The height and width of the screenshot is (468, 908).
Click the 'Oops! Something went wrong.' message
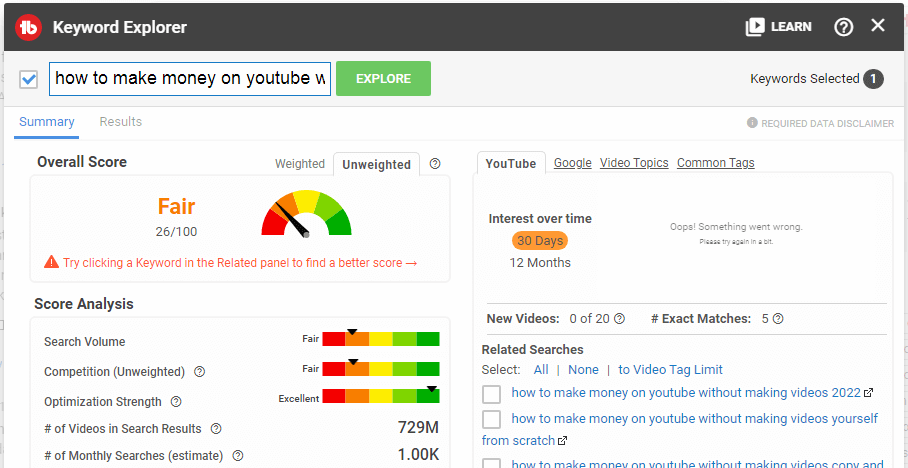tap(736, 227)
